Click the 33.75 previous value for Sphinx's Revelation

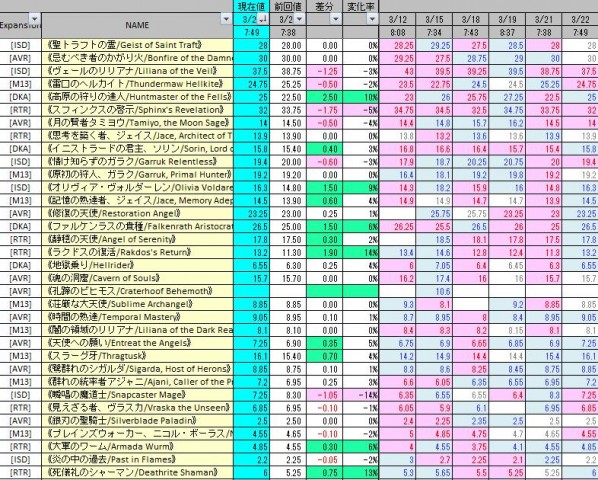pyautogui.click(x=288, y=110)
